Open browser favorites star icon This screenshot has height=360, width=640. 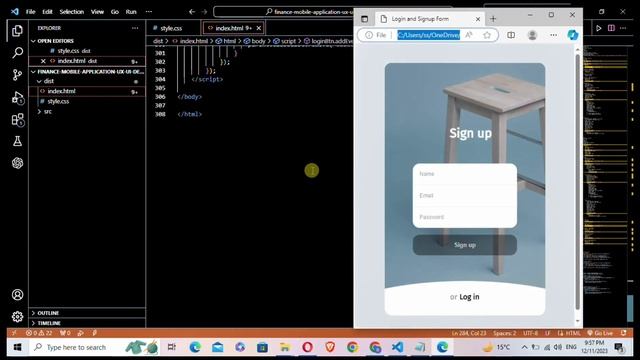(487, 35)
